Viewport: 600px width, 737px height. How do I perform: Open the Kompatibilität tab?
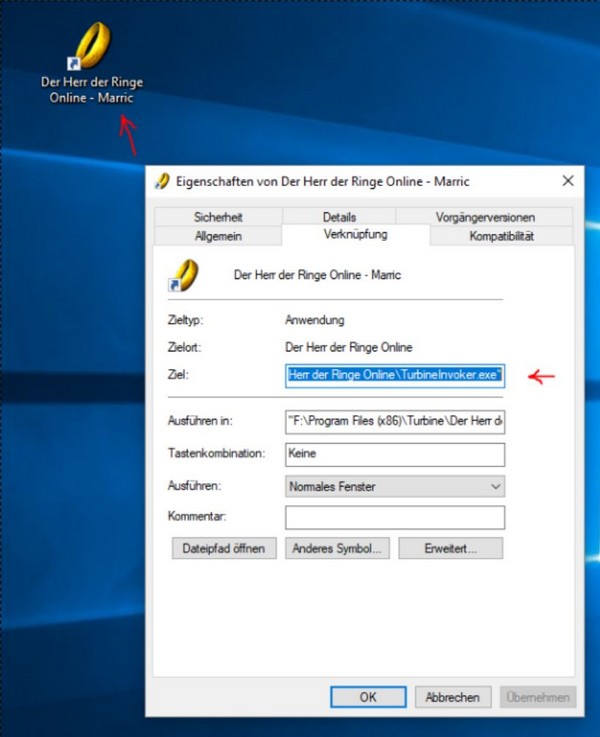tap(501, 235)
